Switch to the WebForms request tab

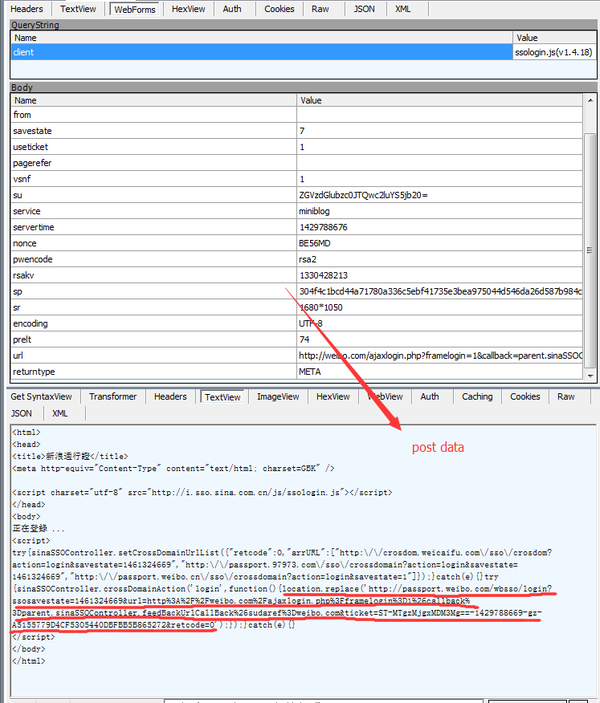coord(135,9)
